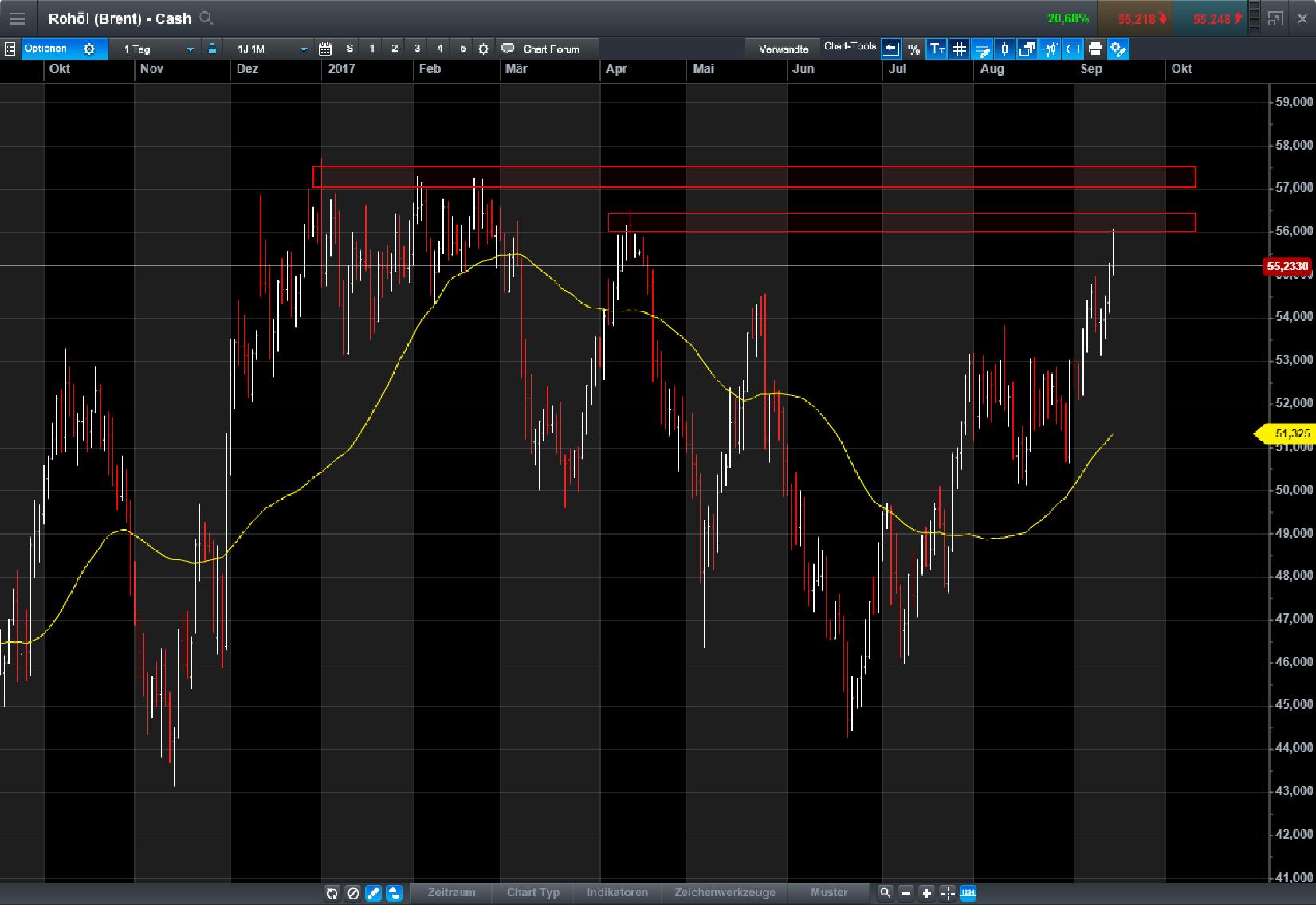Open the calendar date picker
The width and height of the screenshot is (1316, 905).
point(325,49)
